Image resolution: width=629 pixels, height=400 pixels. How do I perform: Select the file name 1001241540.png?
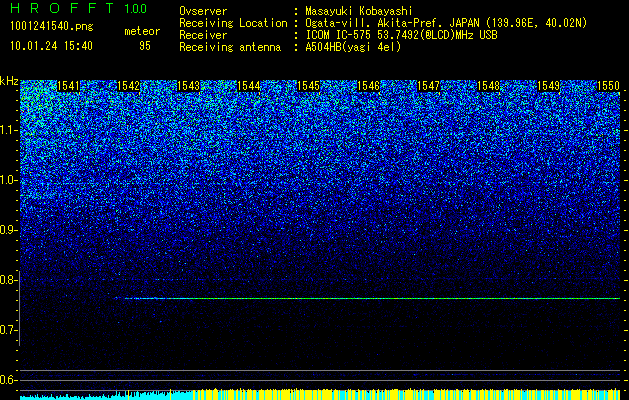(52, 27)
